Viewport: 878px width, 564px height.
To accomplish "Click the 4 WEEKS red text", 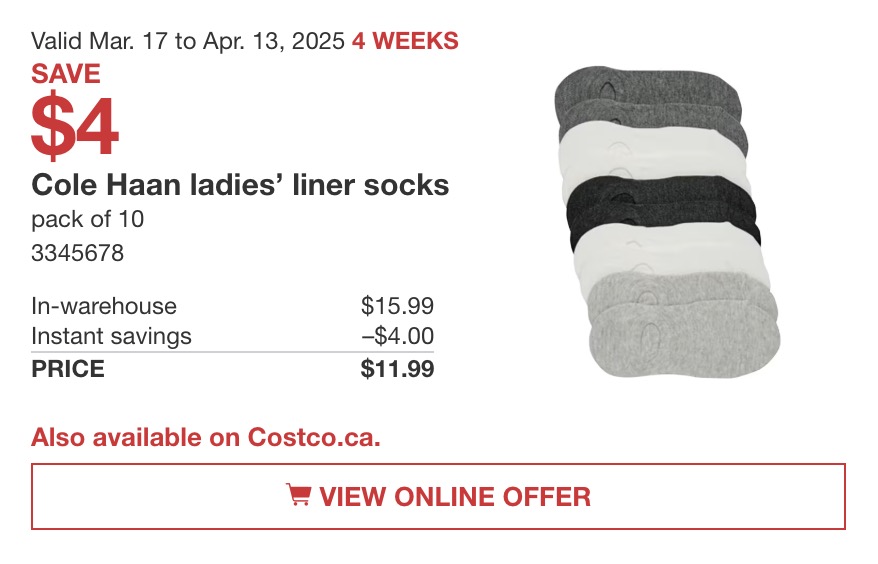I will [405, 41].
